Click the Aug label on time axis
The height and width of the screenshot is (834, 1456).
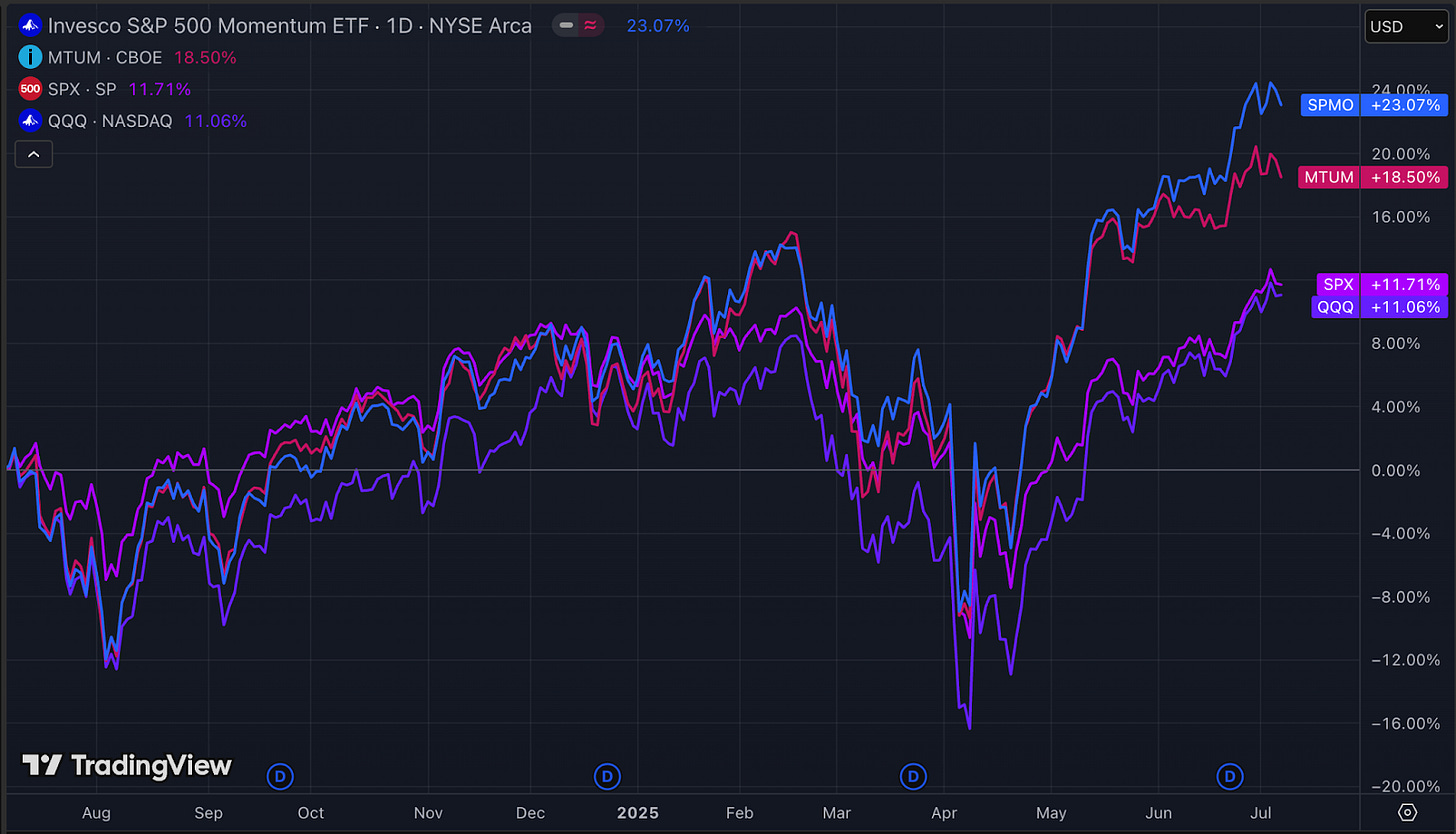click(x=96, y=812)
